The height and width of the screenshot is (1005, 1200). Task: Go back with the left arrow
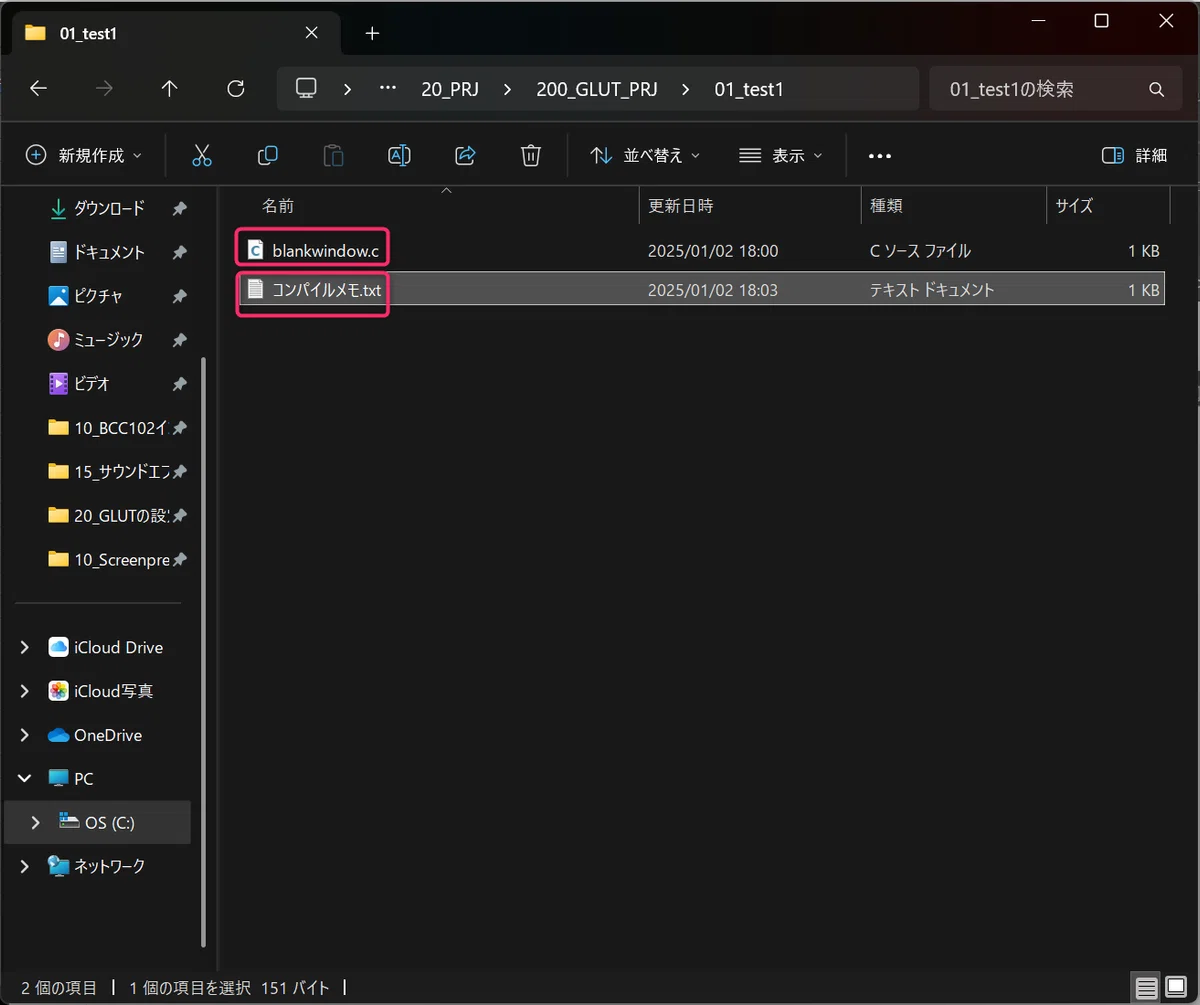coord(38,89)
